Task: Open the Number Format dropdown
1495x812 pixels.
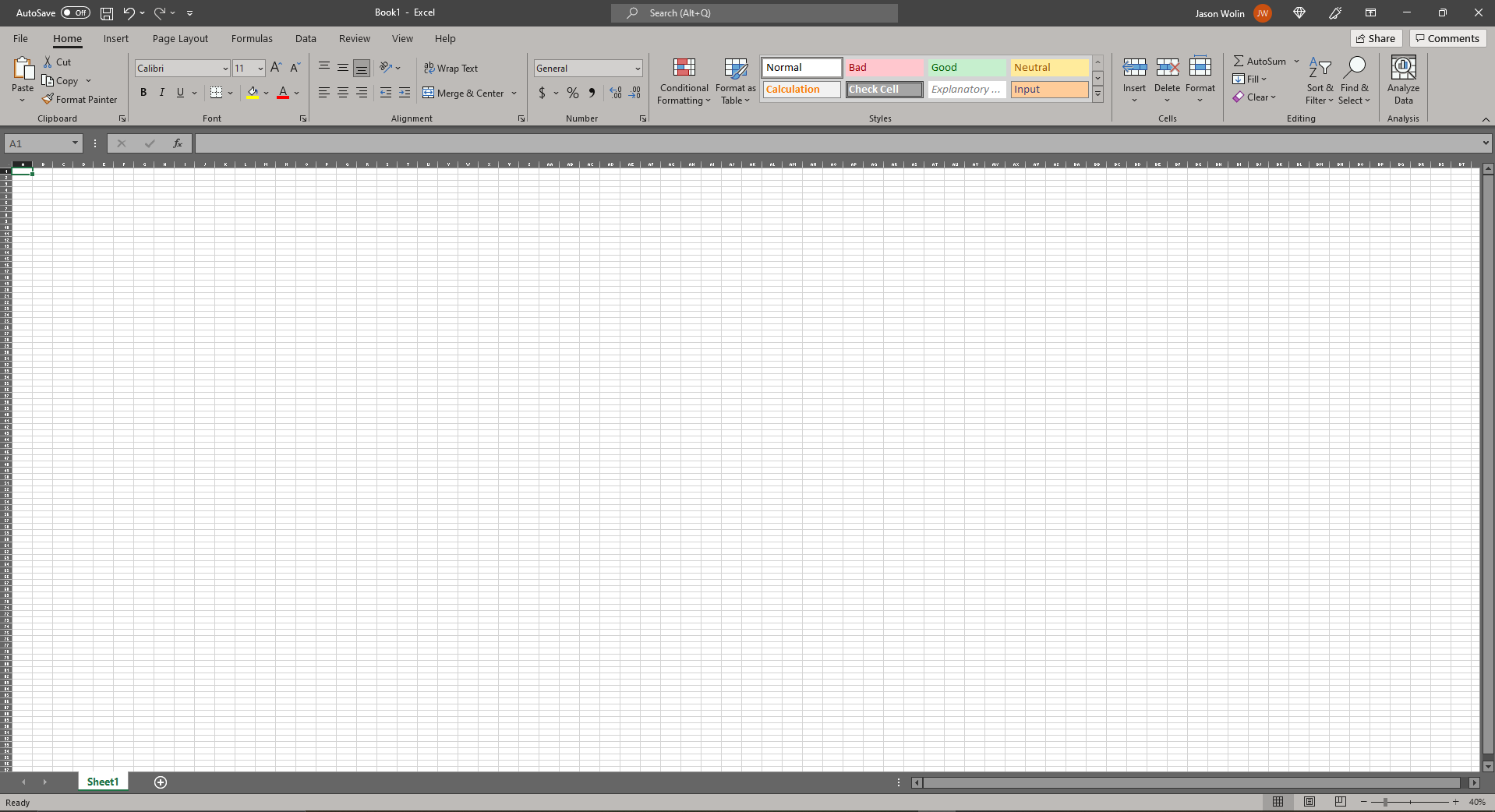Action: coord(638,68)
